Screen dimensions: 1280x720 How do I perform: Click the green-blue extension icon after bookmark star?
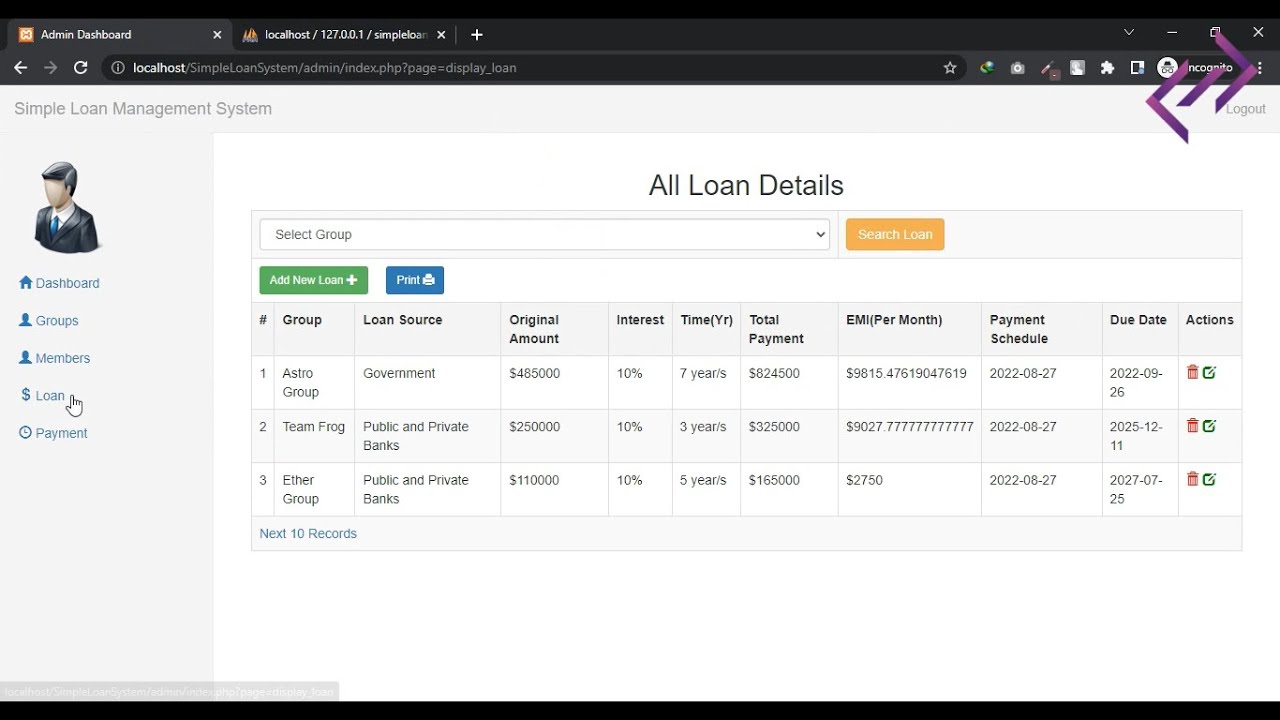(987, 68)
